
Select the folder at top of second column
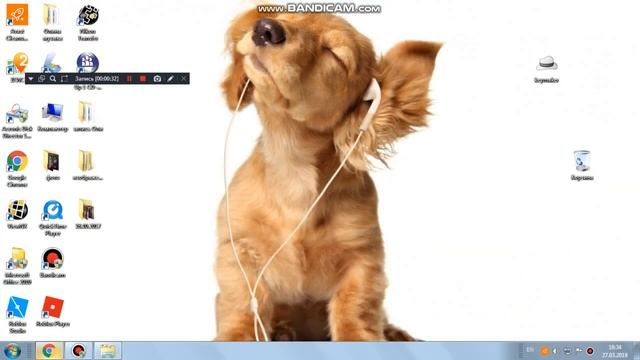[x=53, y=22]
